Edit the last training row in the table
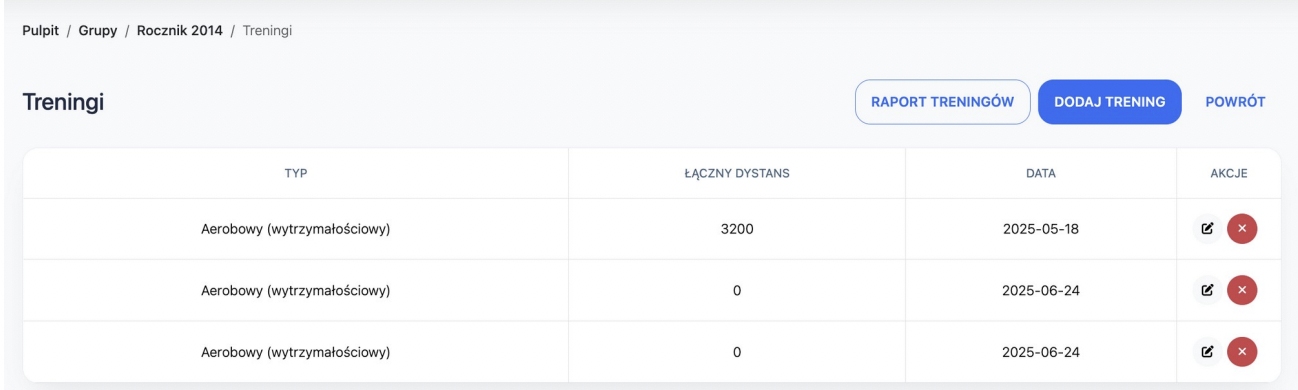This screenshot has height=390, width=1298. [1207, 351]
